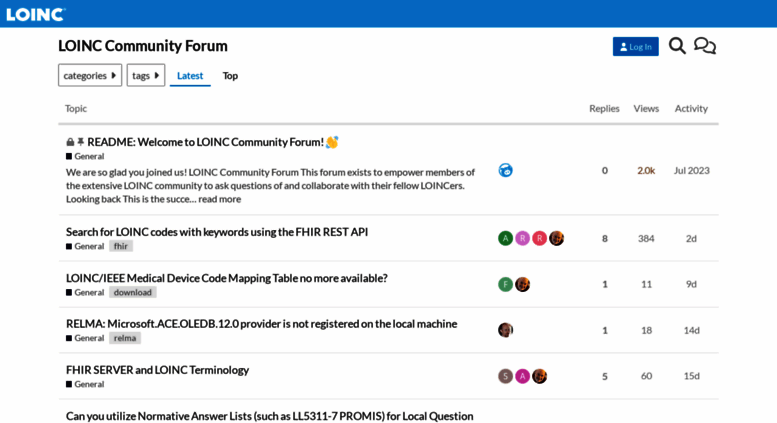Open LOINC/IEEE Medical Device Code Mapping topic
777x423 pixels.
click(x=226, y=278)
